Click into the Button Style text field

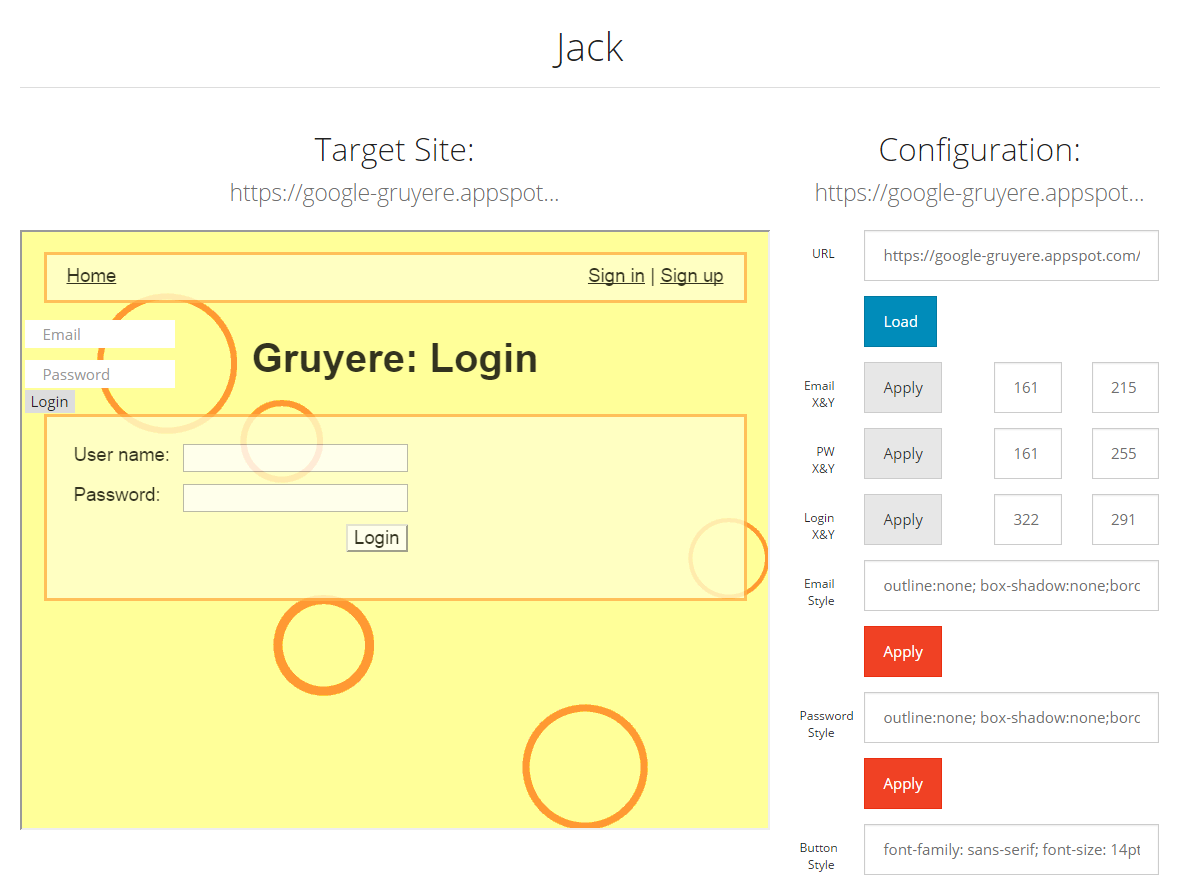pyautogui.click(x=1010, y=850)
